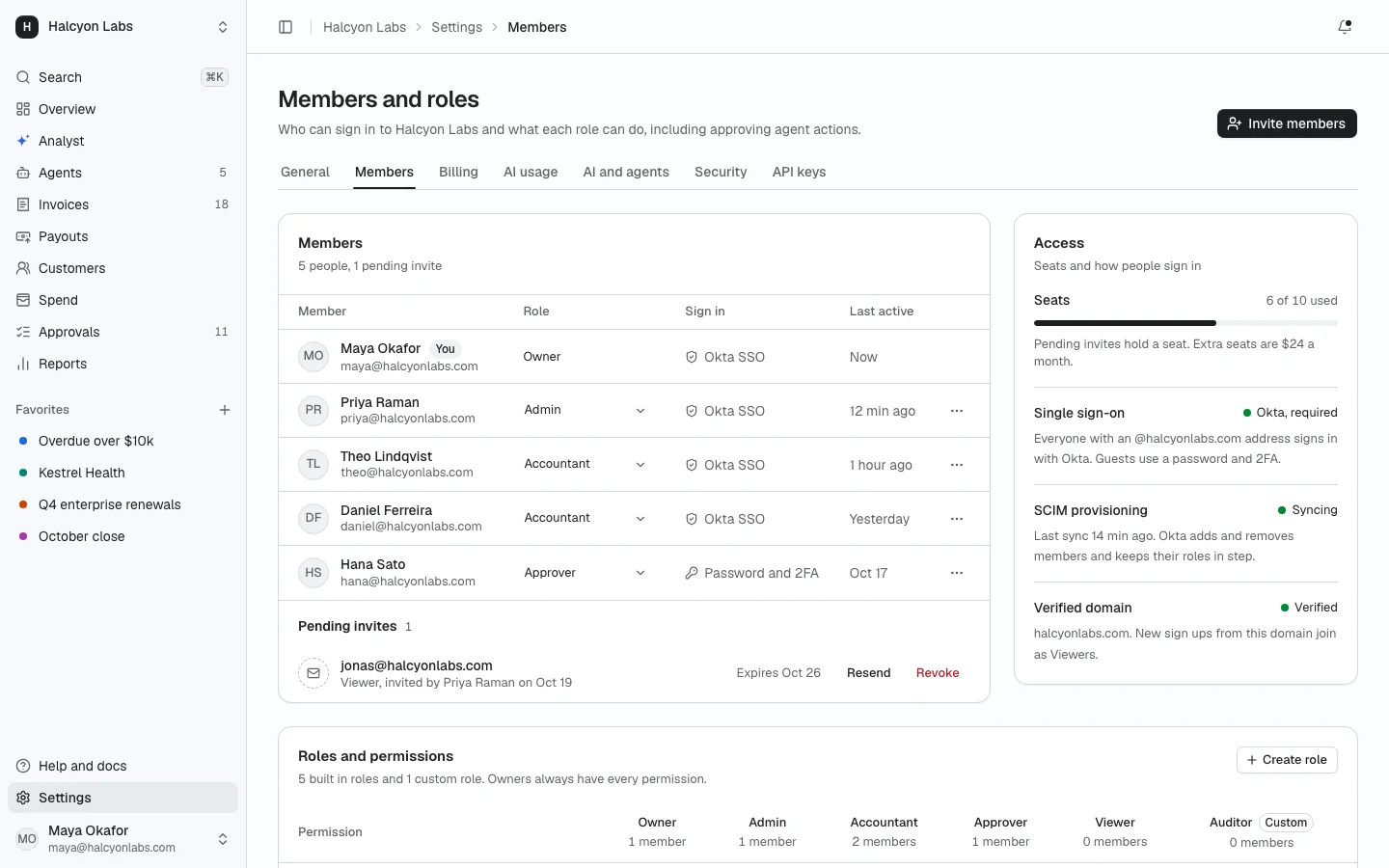The width and height of the screenshot is (1389, 868).
Task: Open the Q4 enterprise renewals favorite
Action: [123, 504]
